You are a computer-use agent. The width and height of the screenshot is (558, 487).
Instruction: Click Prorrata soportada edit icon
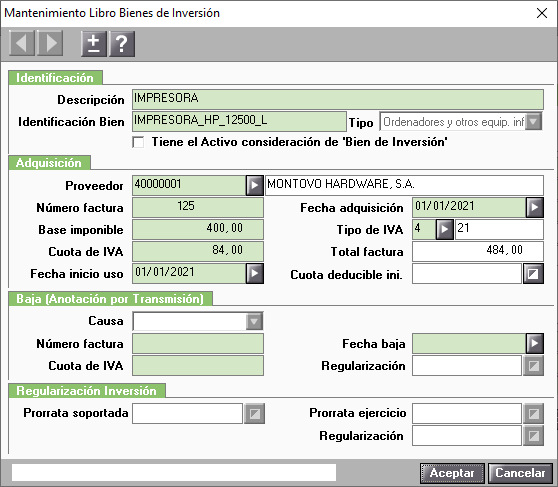[254, 413]
